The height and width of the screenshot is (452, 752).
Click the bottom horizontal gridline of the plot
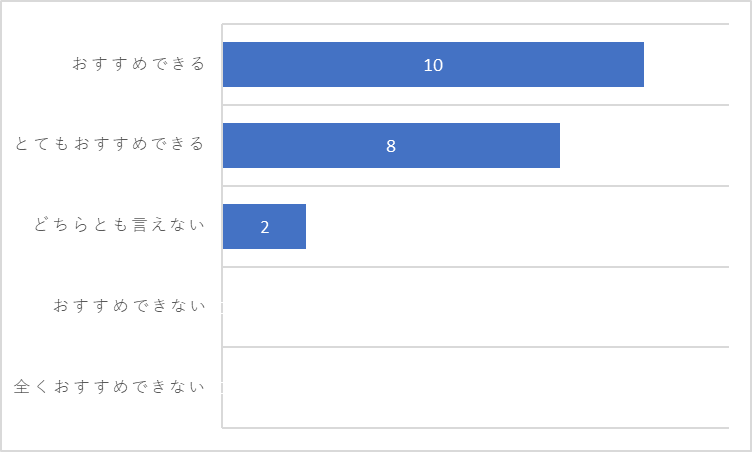475,428
